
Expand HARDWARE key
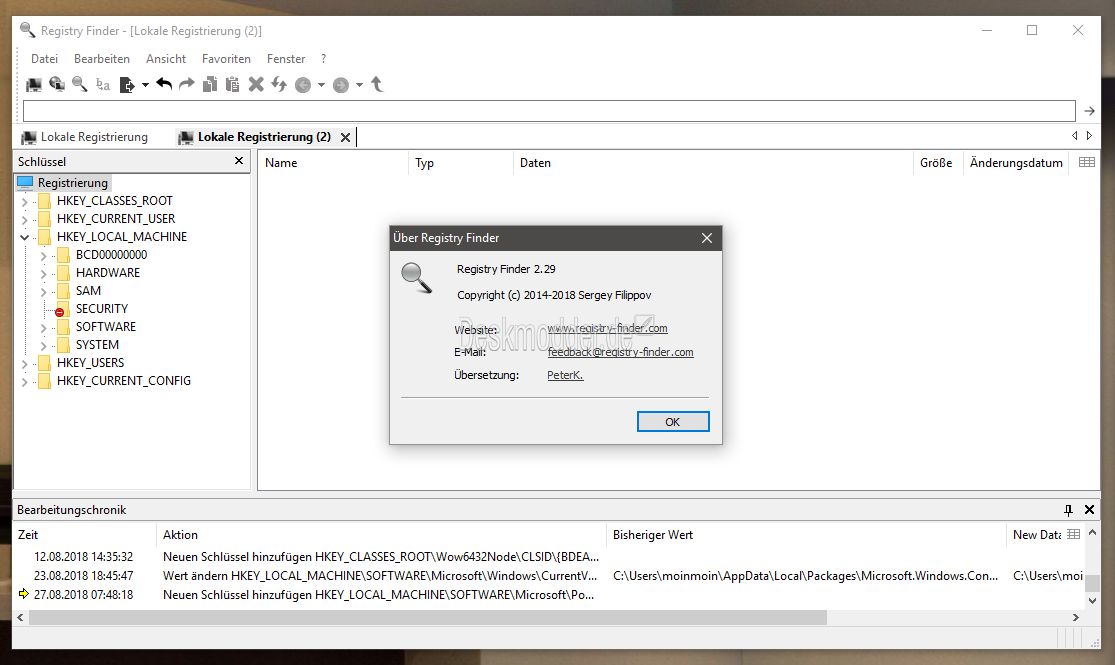(43, 274)
